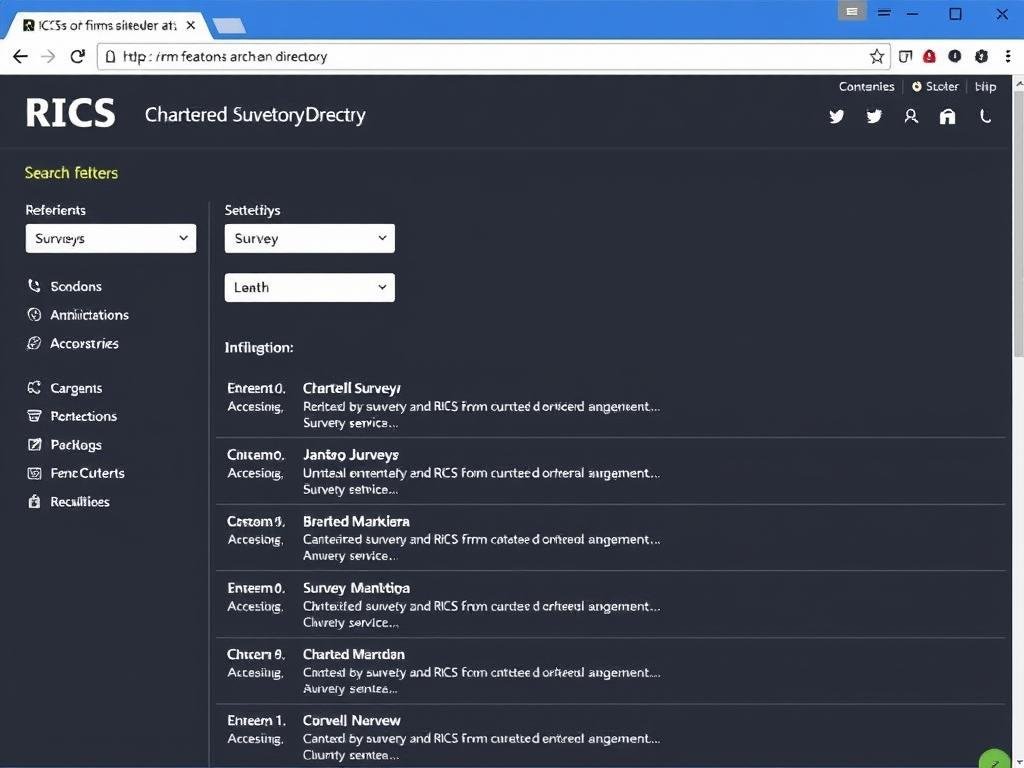Click the icon beside Accorstries
The image size is (1024, 768).
coord(34,344)
